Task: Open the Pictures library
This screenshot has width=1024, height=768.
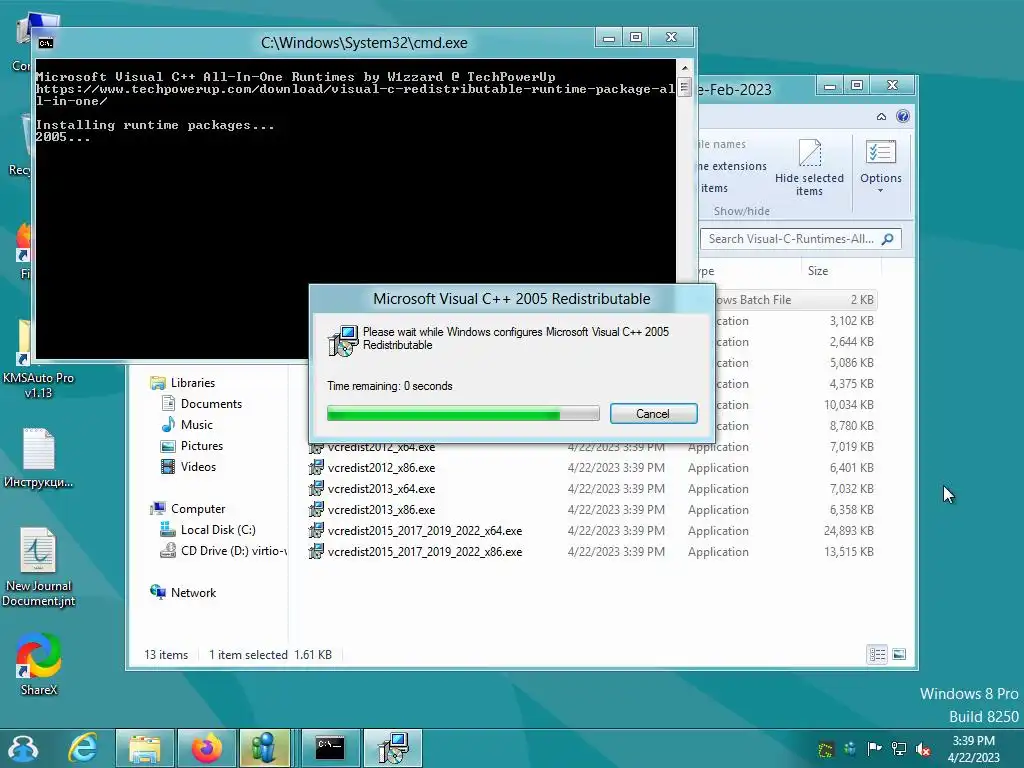Action: click(202, 445)
